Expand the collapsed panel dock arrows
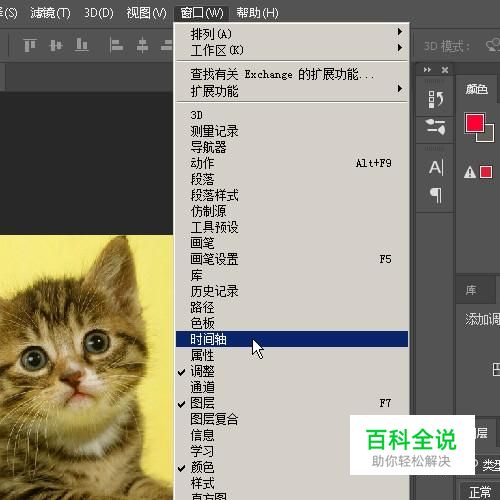Screen dimensions: 500x500 coord(427,70)
